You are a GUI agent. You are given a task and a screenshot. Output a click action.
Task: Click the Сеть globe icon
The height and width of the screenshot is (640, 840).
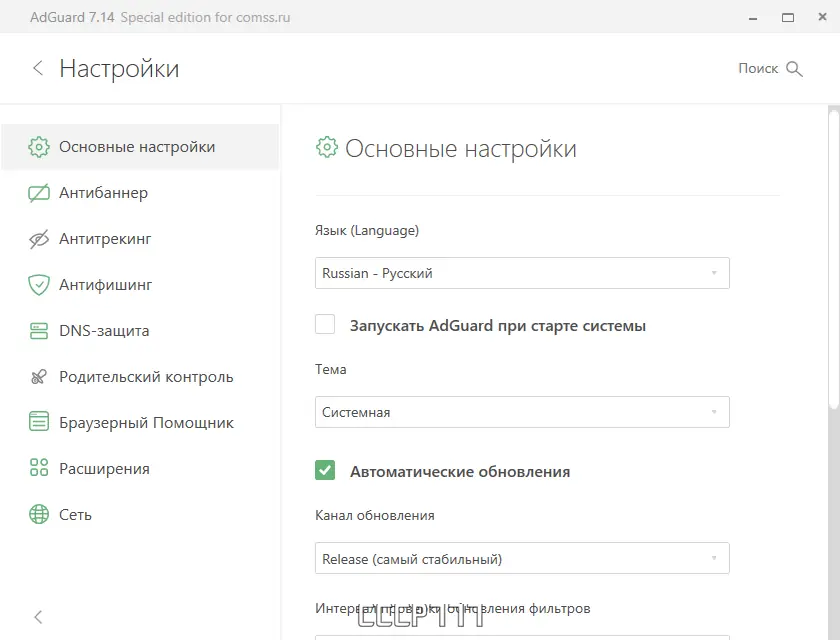click(x=38, y=514)
